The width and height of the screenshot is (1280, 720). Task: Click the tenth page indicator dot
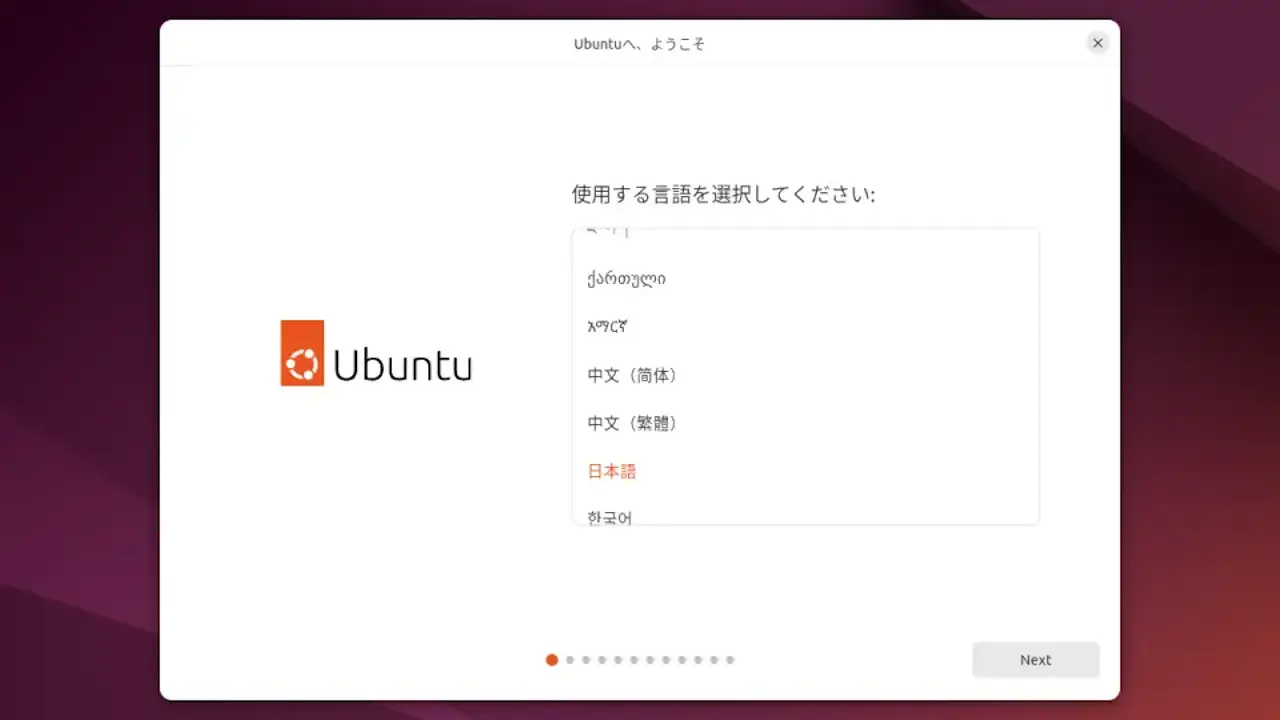(x=697, y=660)
